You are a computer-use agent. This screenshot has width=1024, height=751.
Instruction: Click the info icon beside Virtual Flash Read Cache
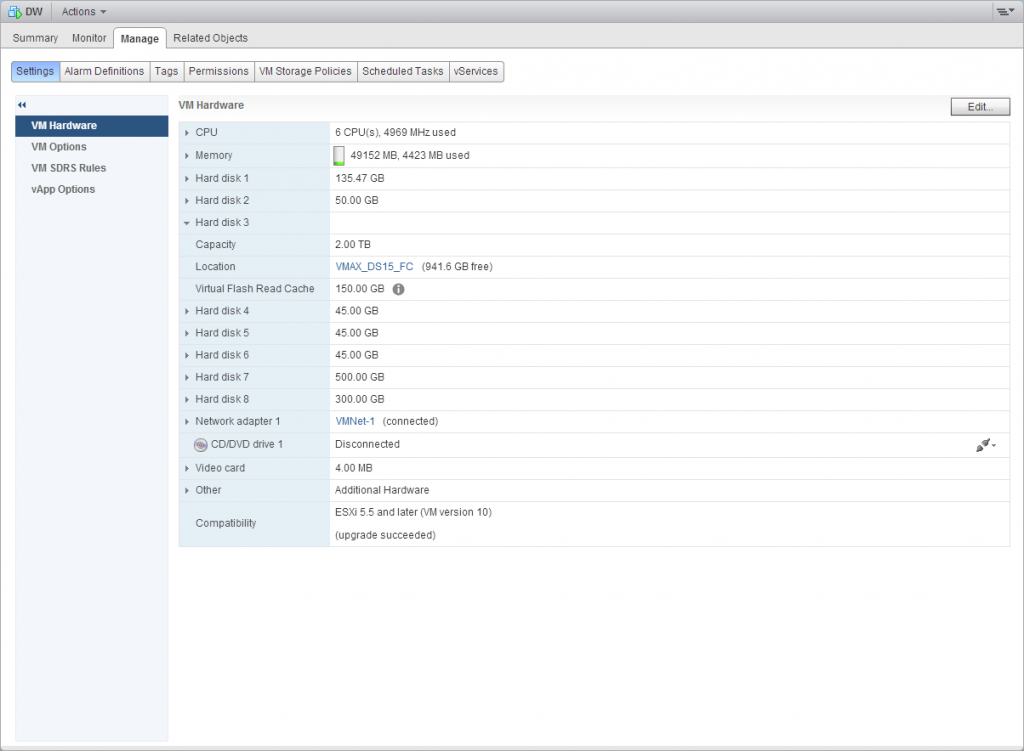coord(399,288)
